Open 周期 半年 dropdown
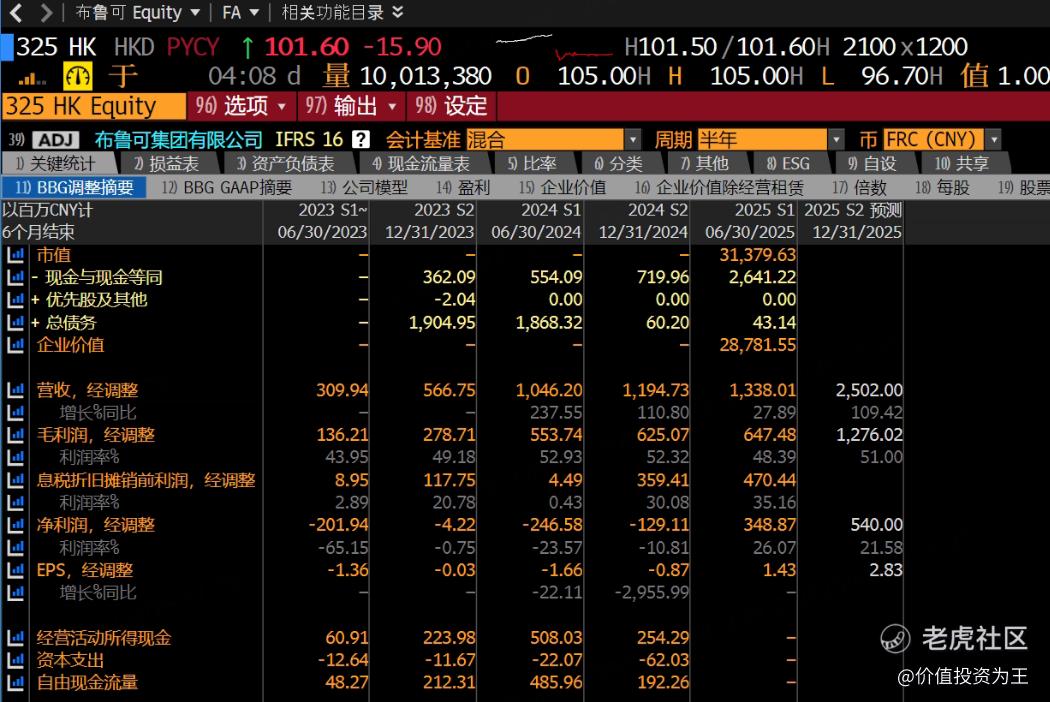The width and height of the screenshot is (1050, 702). 770,139
